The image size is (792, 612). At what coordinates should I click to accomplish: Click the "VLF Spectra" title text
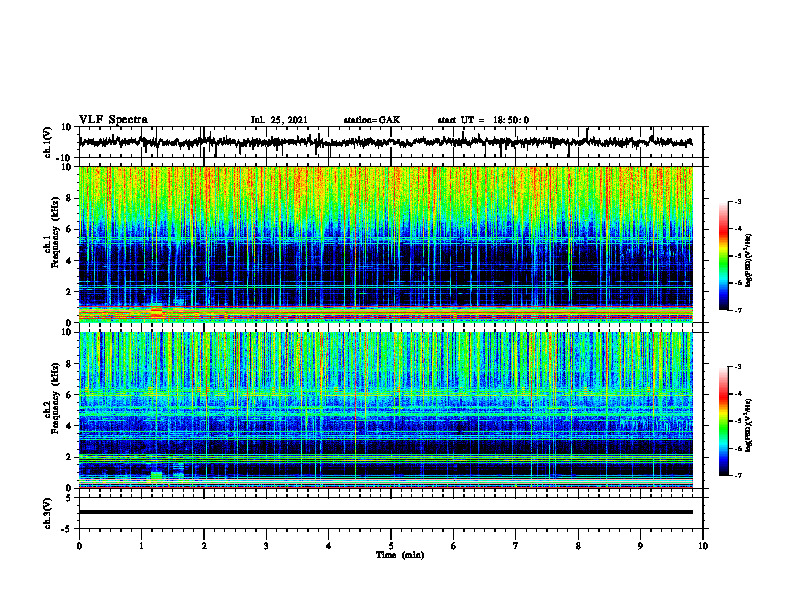tap(113, 120)
